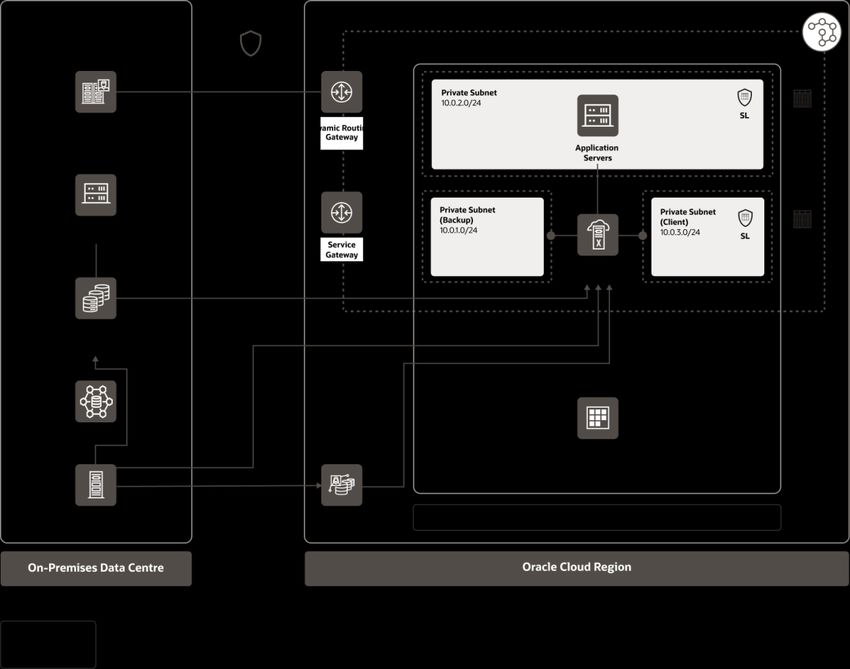Viewport: 850px width, 669px height.
Task: Click the security list shield in 10.0.2.0/24 subnet
Action: (x=744, y=98)
